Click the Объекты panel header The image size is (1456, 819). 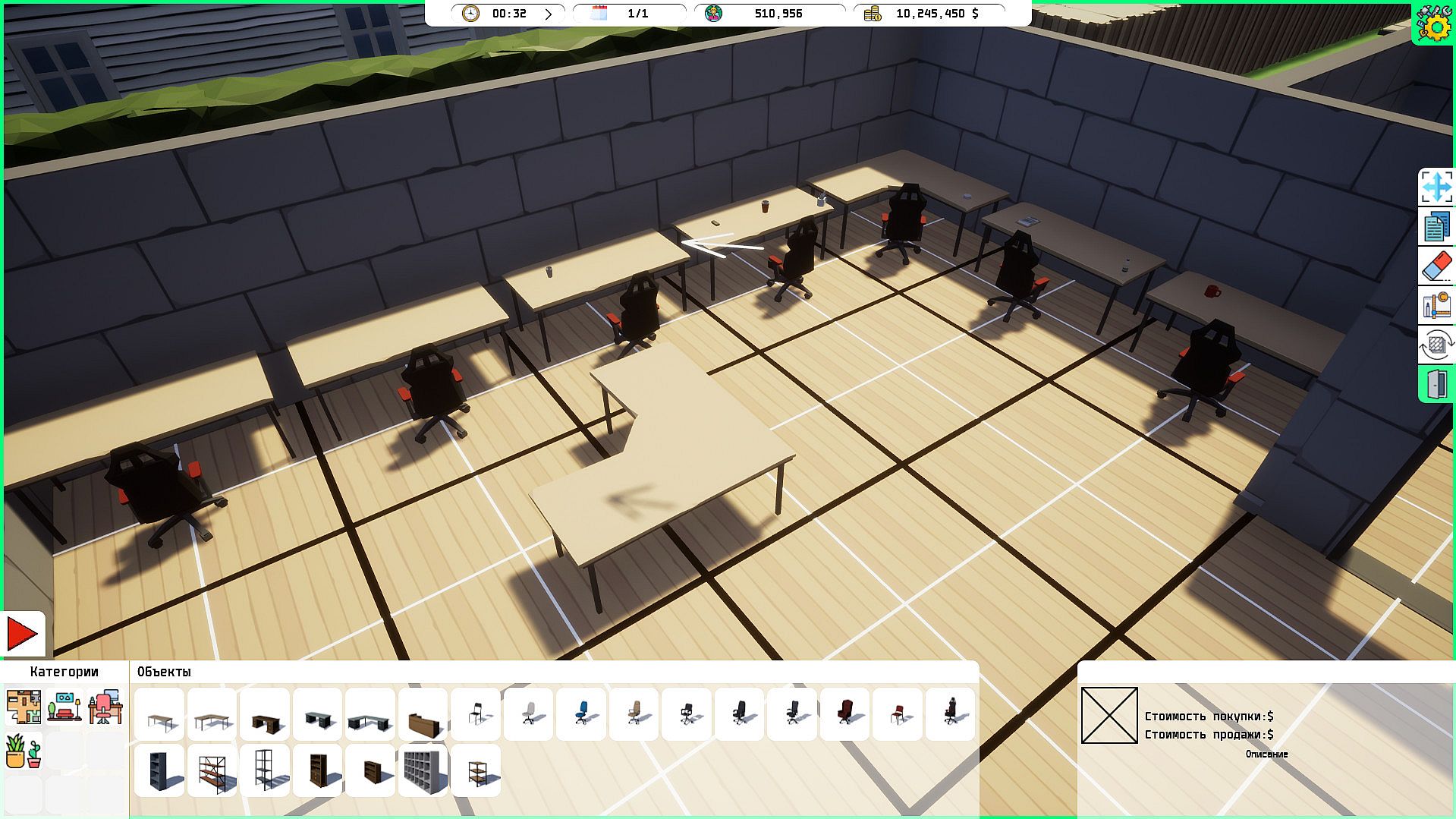tap(164, 672)
